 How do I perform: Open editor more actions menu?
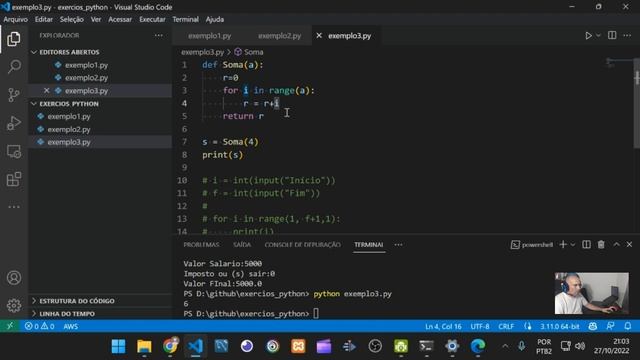627,36
